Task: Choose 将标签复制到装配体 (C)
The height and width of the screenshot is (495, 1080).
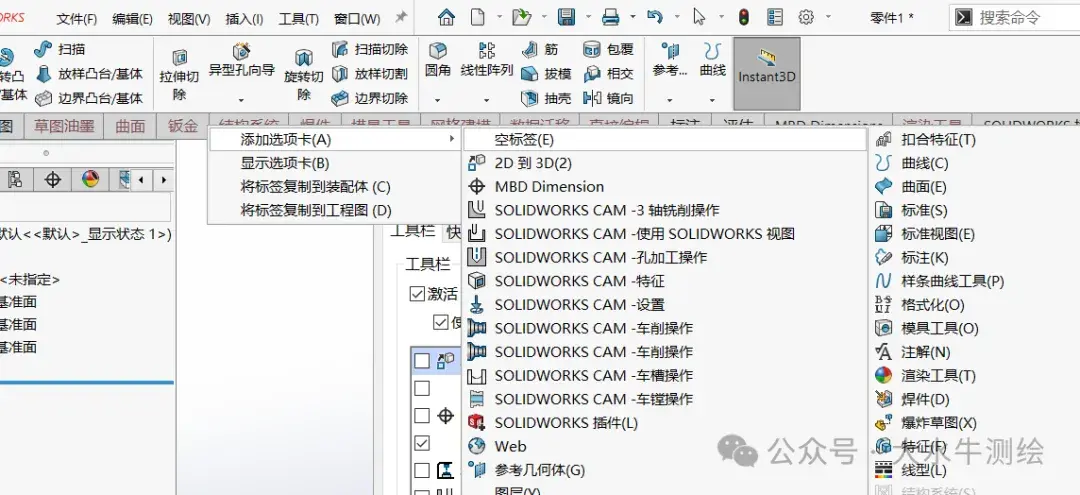Action: [x=334, y=187]
